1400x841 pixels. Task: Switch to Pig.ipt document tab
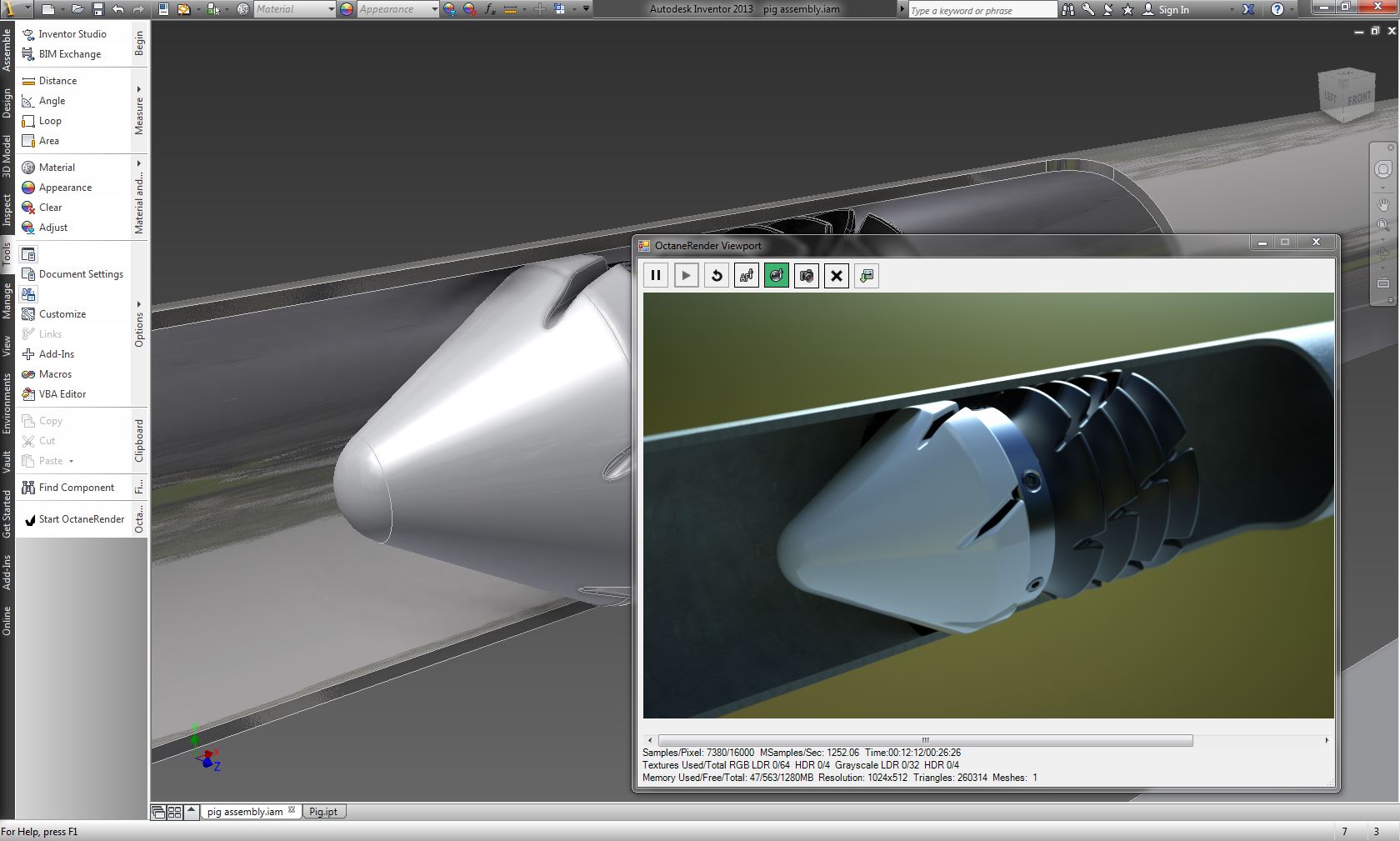(x=324, y=811)
